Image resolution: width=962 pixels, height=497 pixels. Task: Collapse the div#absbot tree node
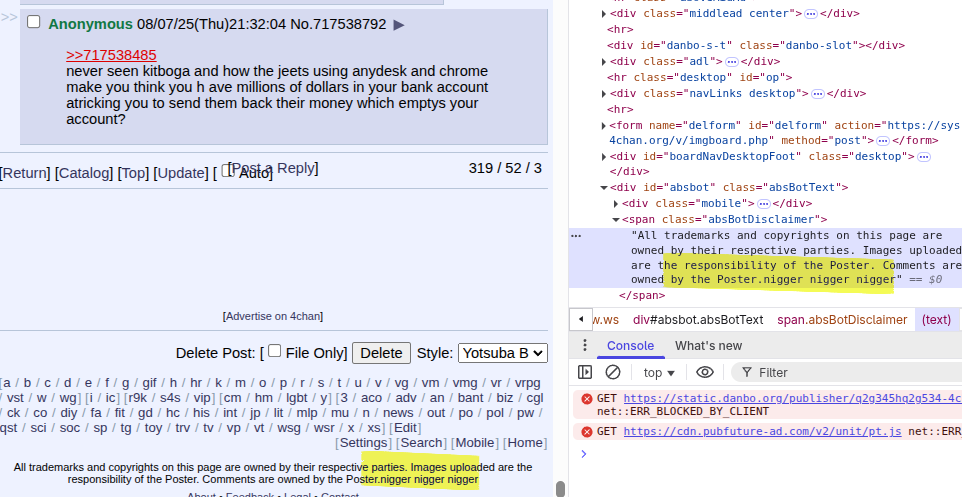tap(604, 188)
